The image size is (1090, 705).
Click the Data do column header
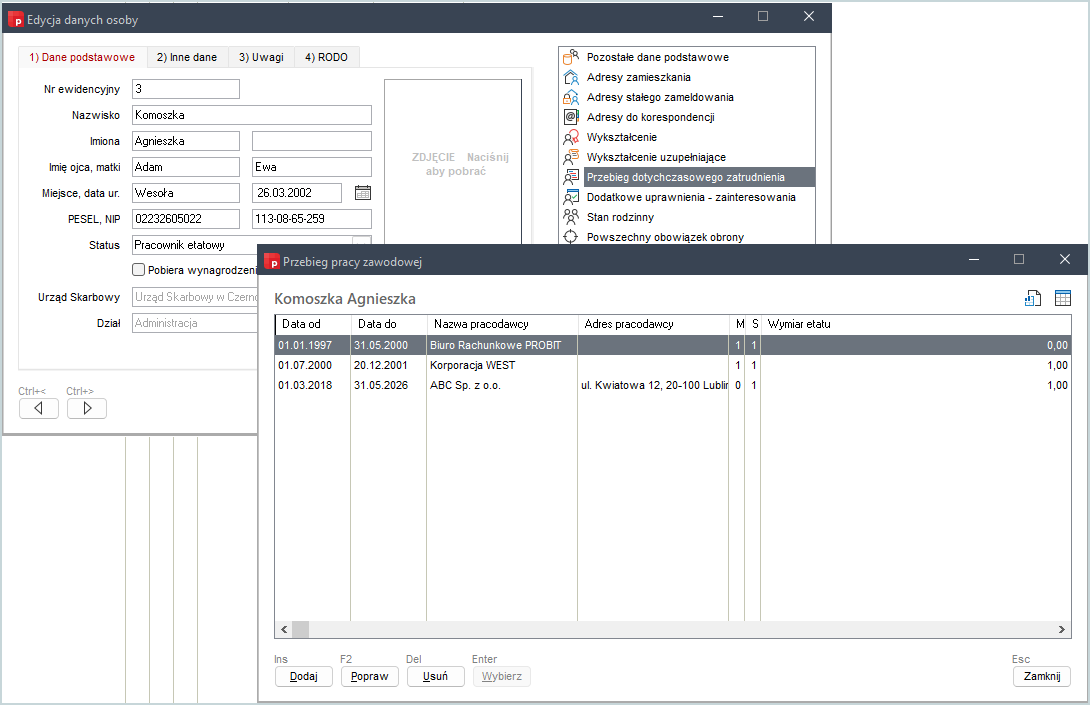pos(389,324)
